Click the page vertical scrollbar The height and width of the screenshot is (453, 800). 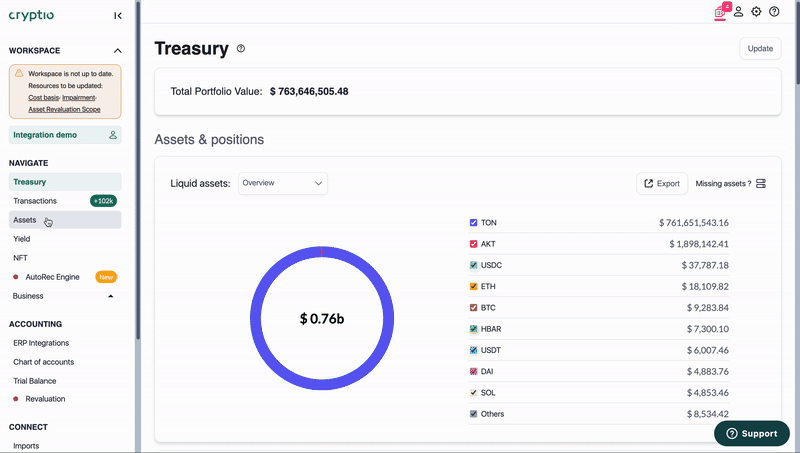pos(796,43)
